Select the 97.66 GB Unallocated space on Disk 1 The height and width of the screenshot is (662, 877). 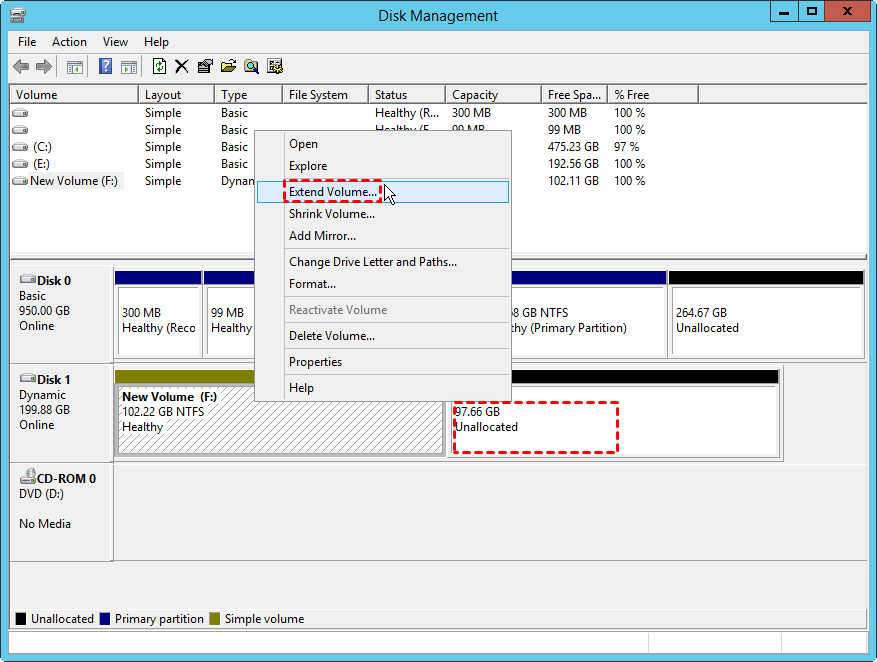(x=615, y=419)
